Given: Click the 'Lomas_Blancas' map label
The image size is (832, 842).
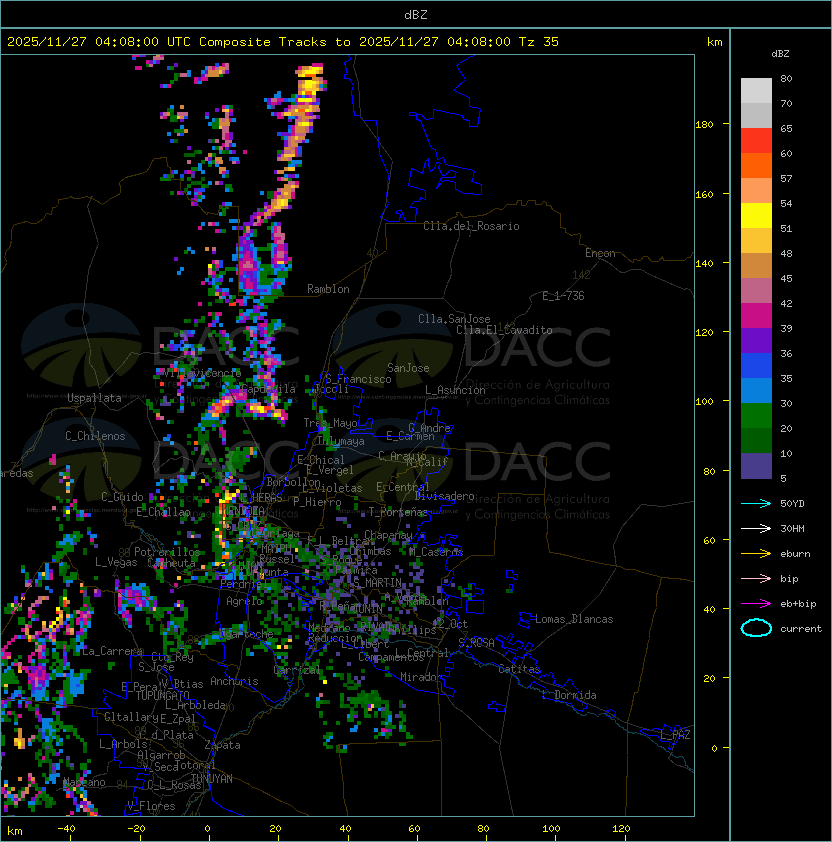Looking at the screenshot, I should click(574, 619).
